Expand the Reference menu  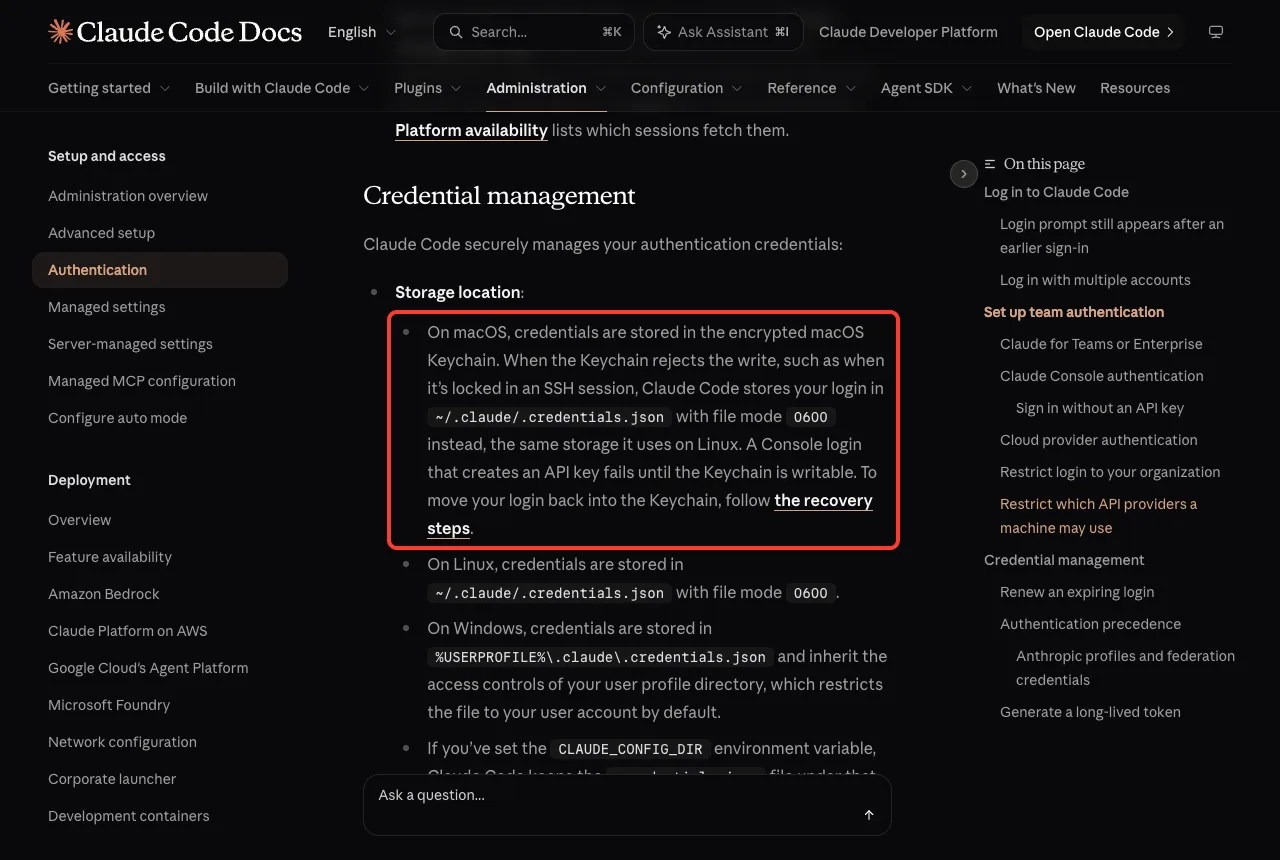click(812, 88)
